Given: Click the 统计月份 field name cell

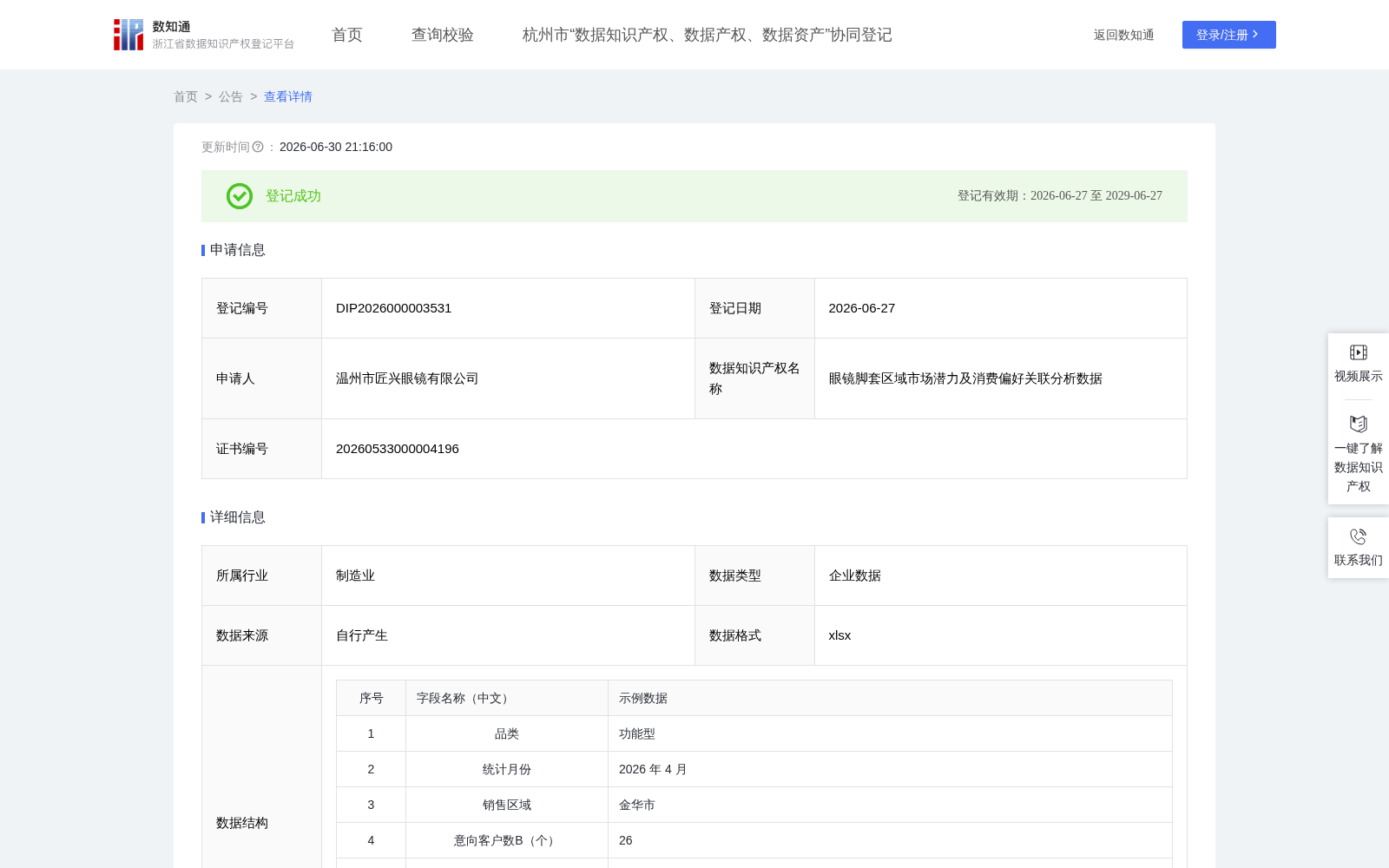Looking at the screenshot, I should [x=507, y=769].
